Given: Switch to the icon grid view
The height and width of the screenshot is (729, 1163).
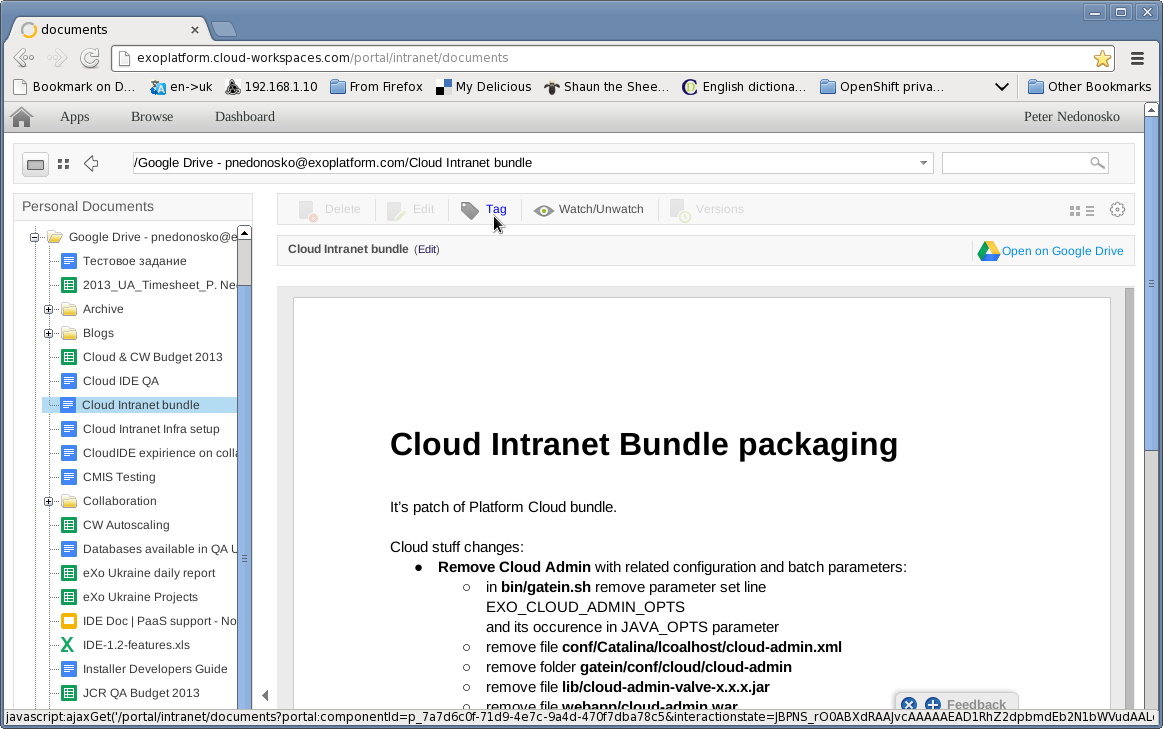Looking at the screenshot, I should pos(64,164).
